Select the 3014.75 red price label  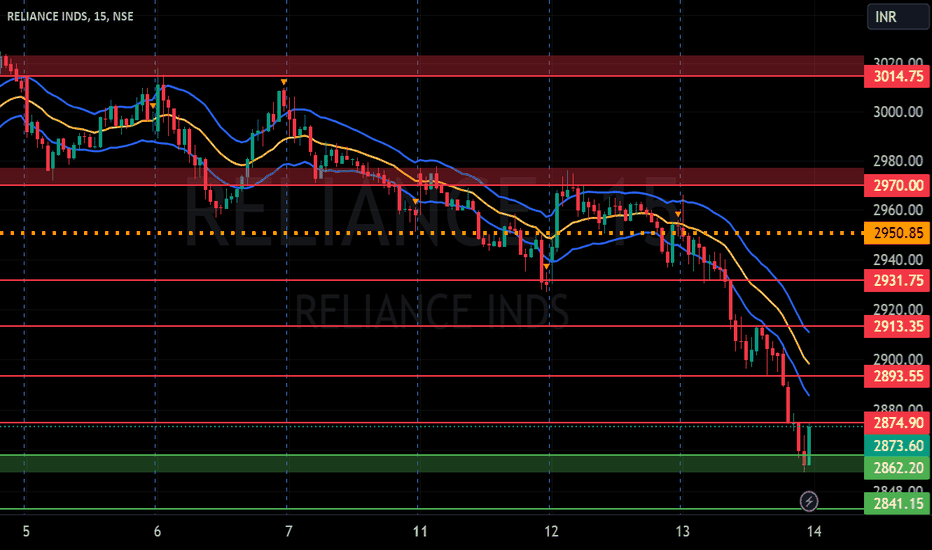pos(897,77)
